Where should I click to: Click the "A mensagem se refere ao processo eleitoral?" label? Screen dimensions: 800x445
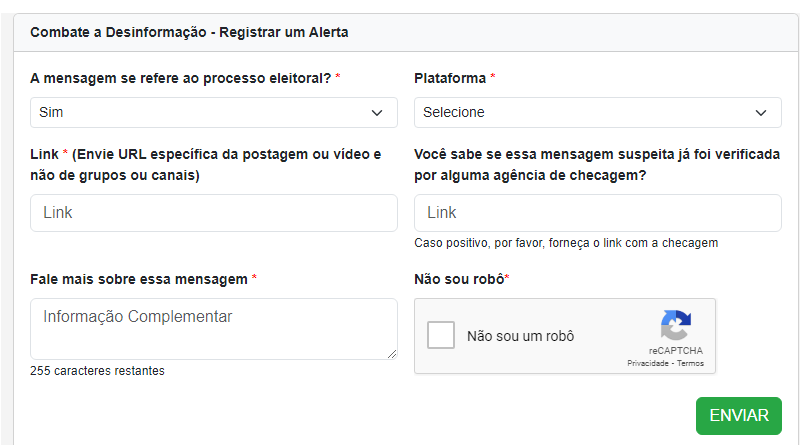pos(181,78)
